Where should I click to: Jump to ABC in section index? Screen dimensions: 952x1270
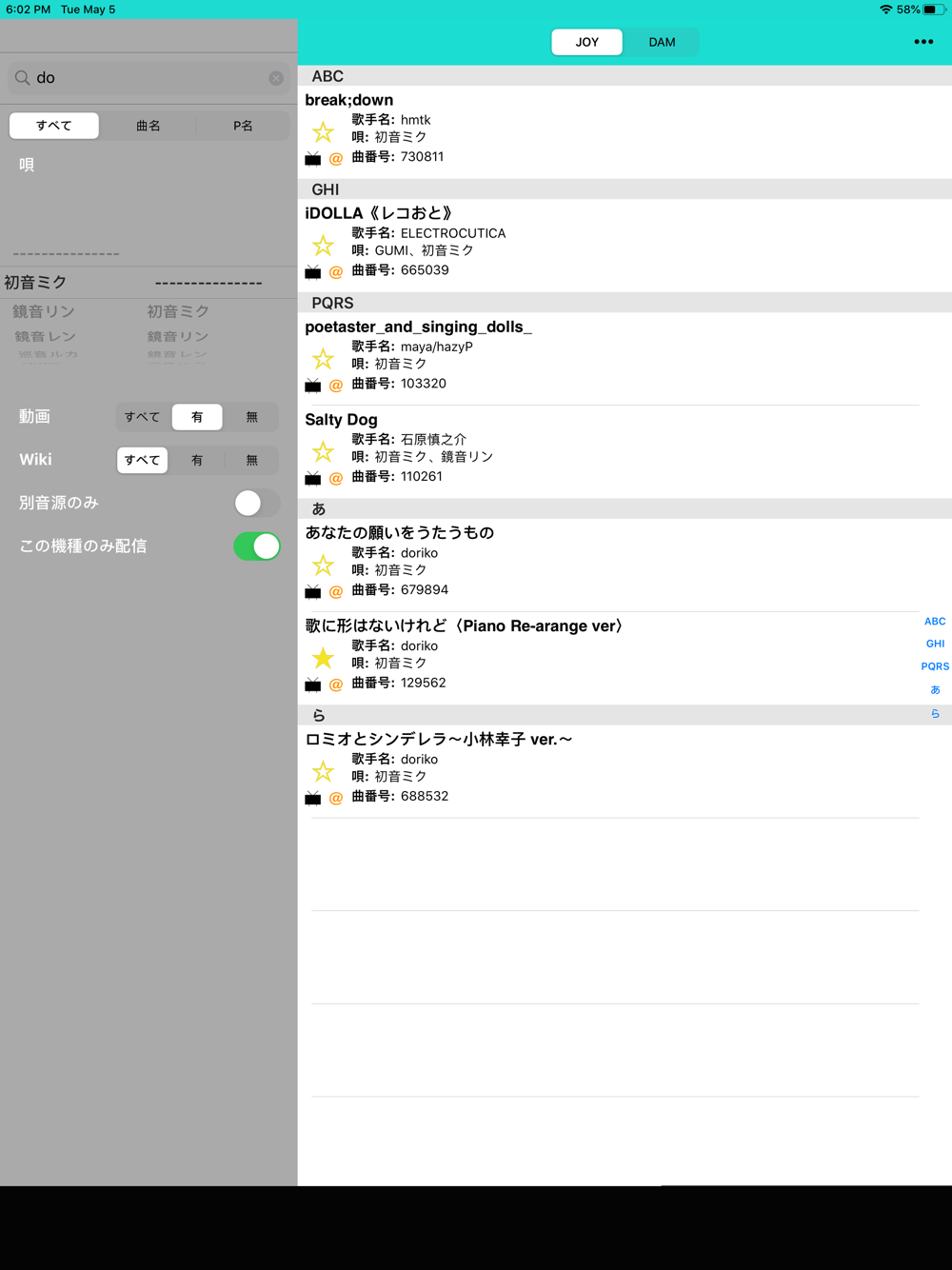coord(935,621)
